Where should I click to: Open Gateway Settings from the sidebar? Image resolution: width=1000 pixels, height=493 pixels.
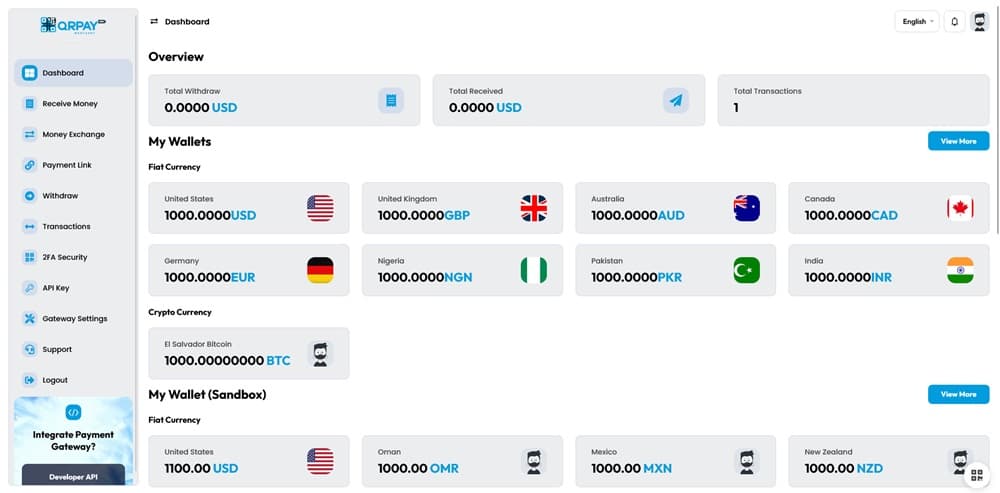click(74, 319)
